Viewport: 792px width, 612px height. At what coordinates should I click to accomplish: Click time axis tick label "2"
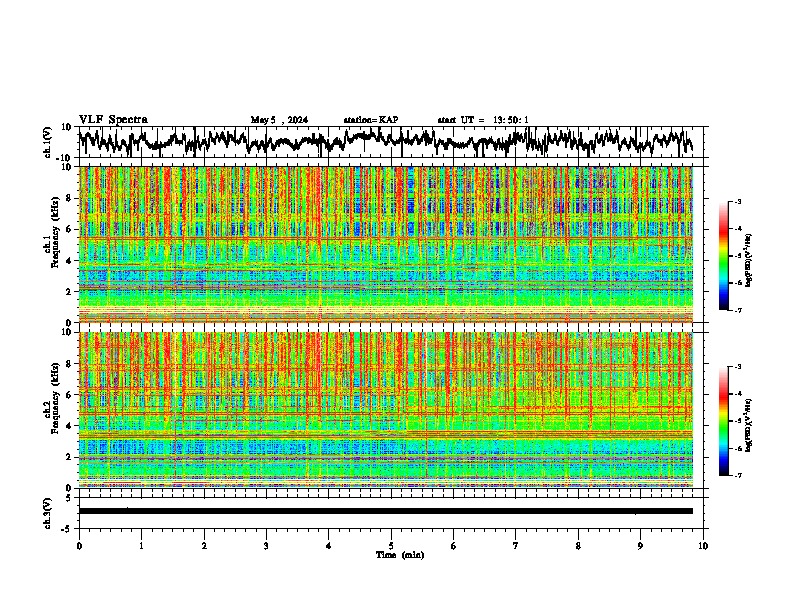[x=204, y=546]
